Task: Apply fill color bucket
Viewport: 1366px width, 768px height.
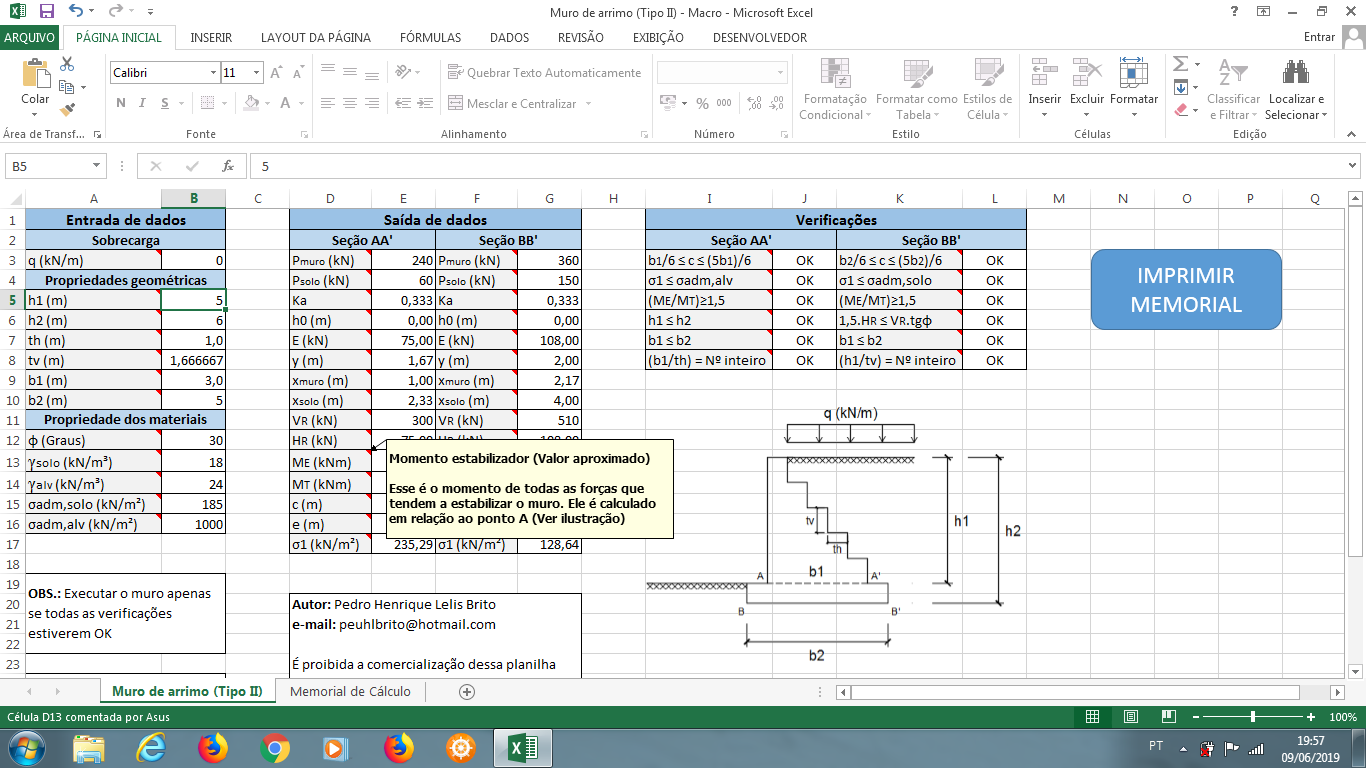Action: click(252, 103)
